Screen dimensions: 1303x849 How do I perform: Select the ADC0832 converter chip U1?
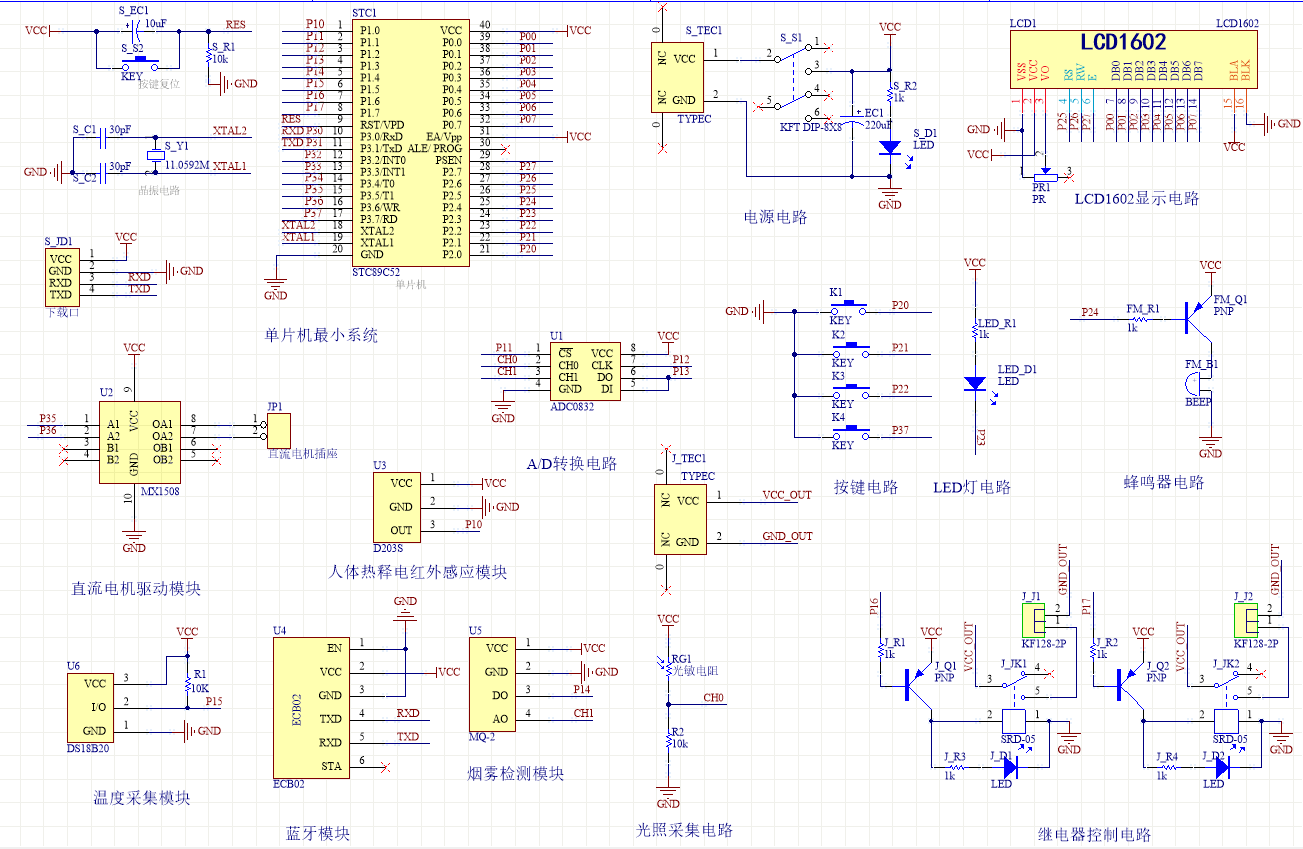[585, 371]
